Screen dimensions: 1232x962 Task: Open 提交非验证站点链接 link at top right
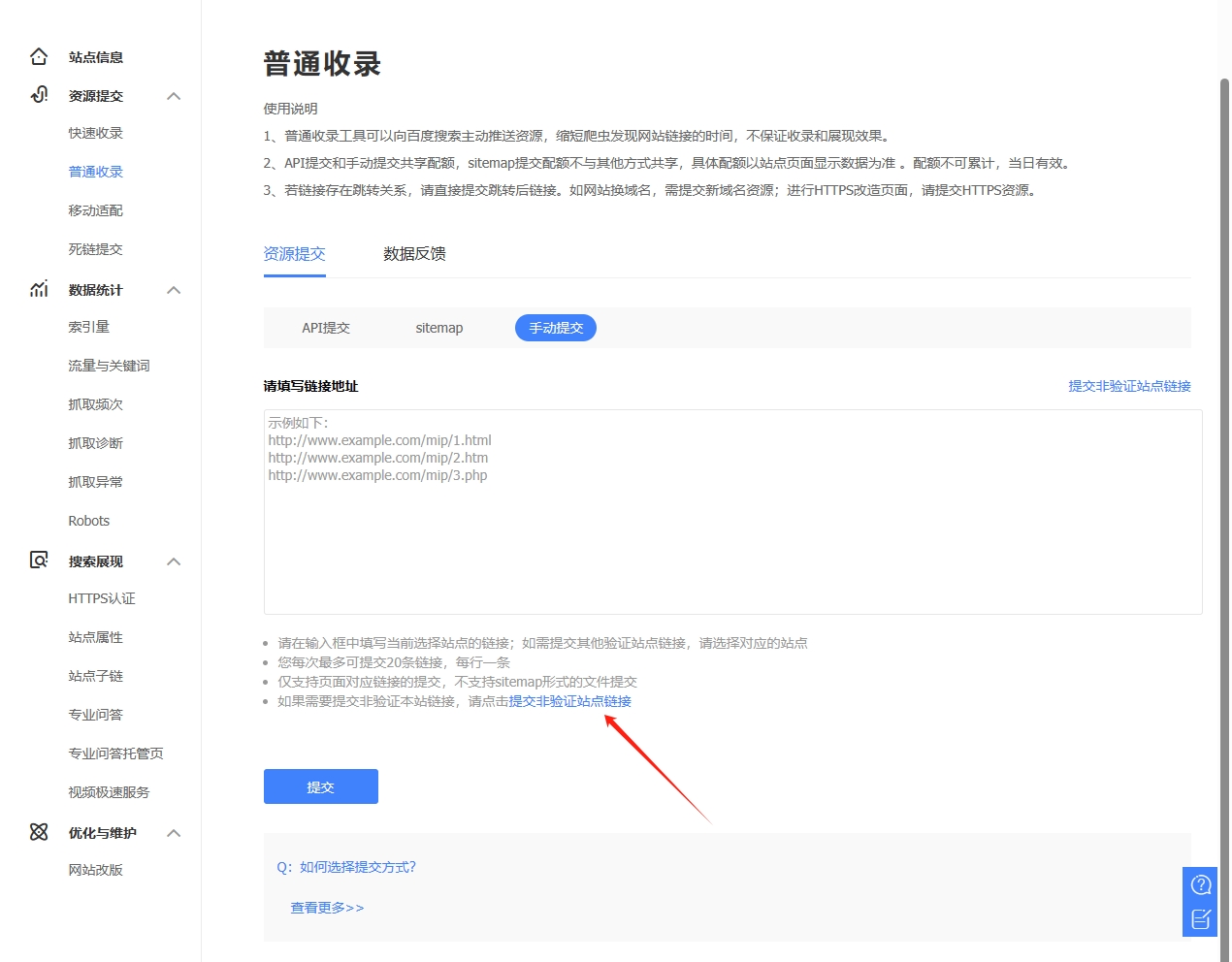pos(1129,386)
